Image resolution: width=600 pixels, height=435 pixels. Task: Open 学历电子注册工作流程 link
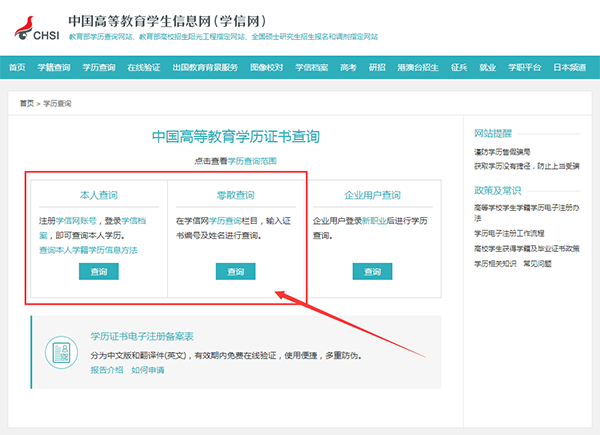pos(509,233)
